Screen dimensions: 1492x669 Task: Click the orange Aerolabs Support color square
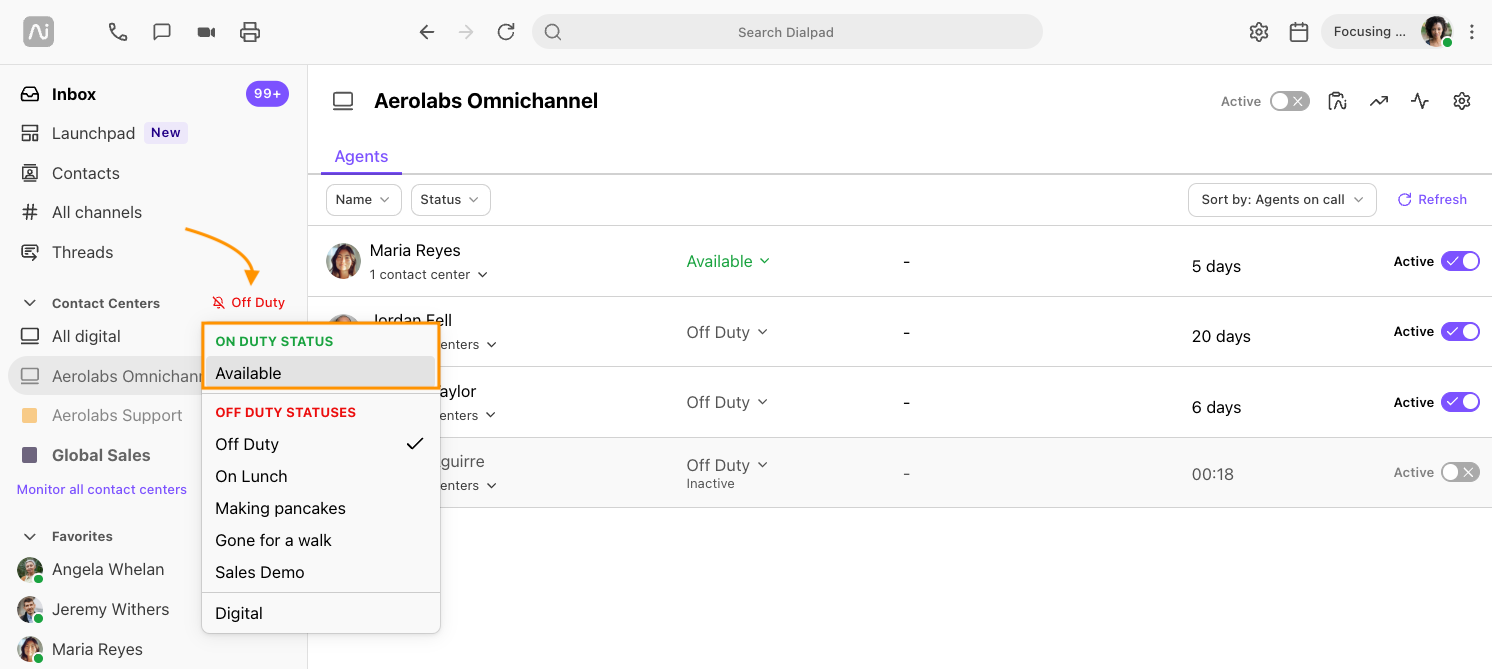click(30, 415)
